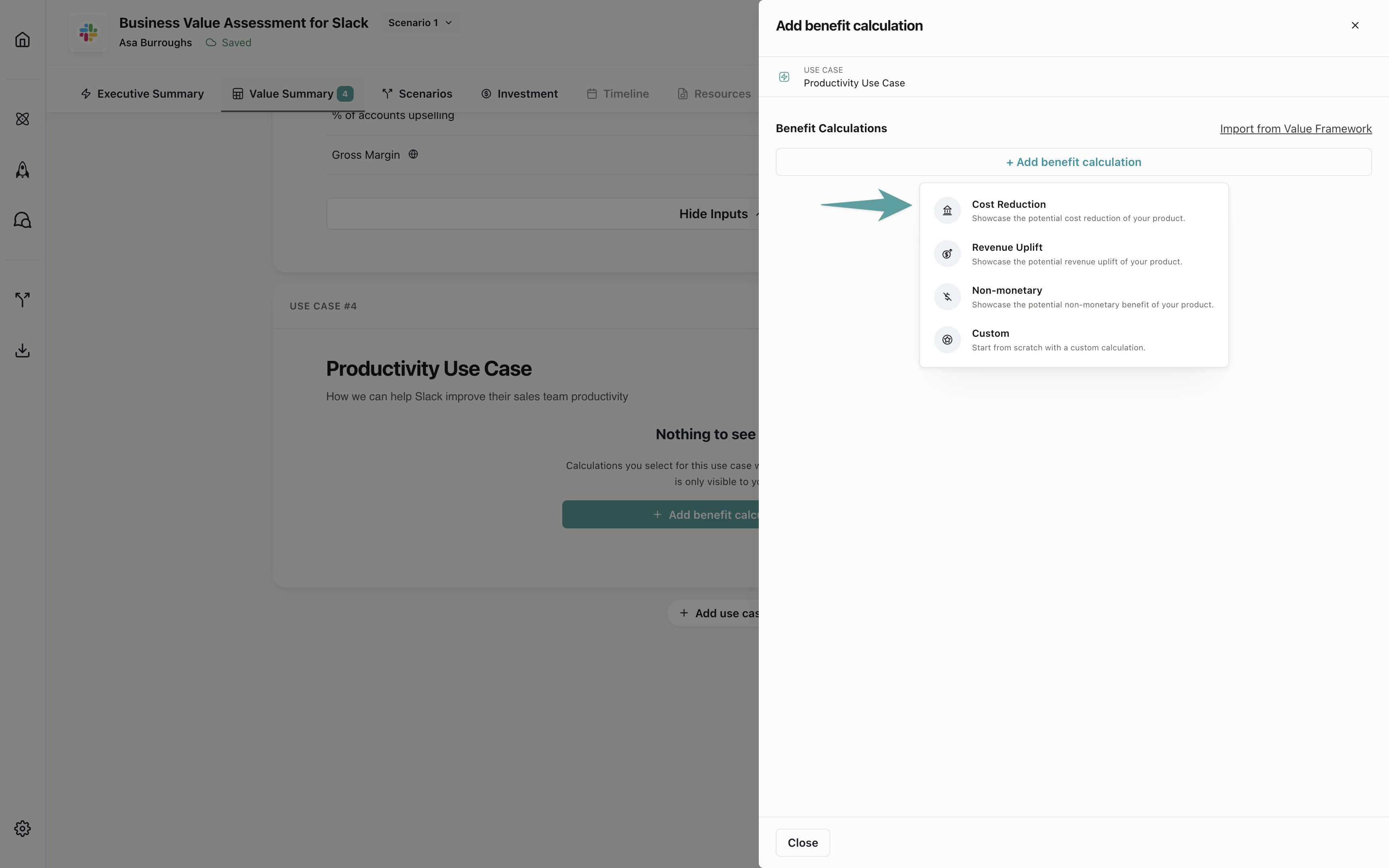Click the rocket icon in sidebar
This screenshot has width=1389, height=868.
23,169
